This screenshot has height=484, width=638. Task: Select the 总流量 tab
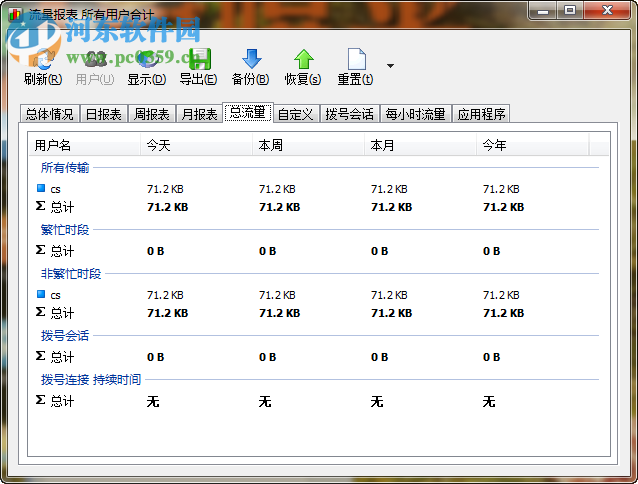[x=247, y=113]
